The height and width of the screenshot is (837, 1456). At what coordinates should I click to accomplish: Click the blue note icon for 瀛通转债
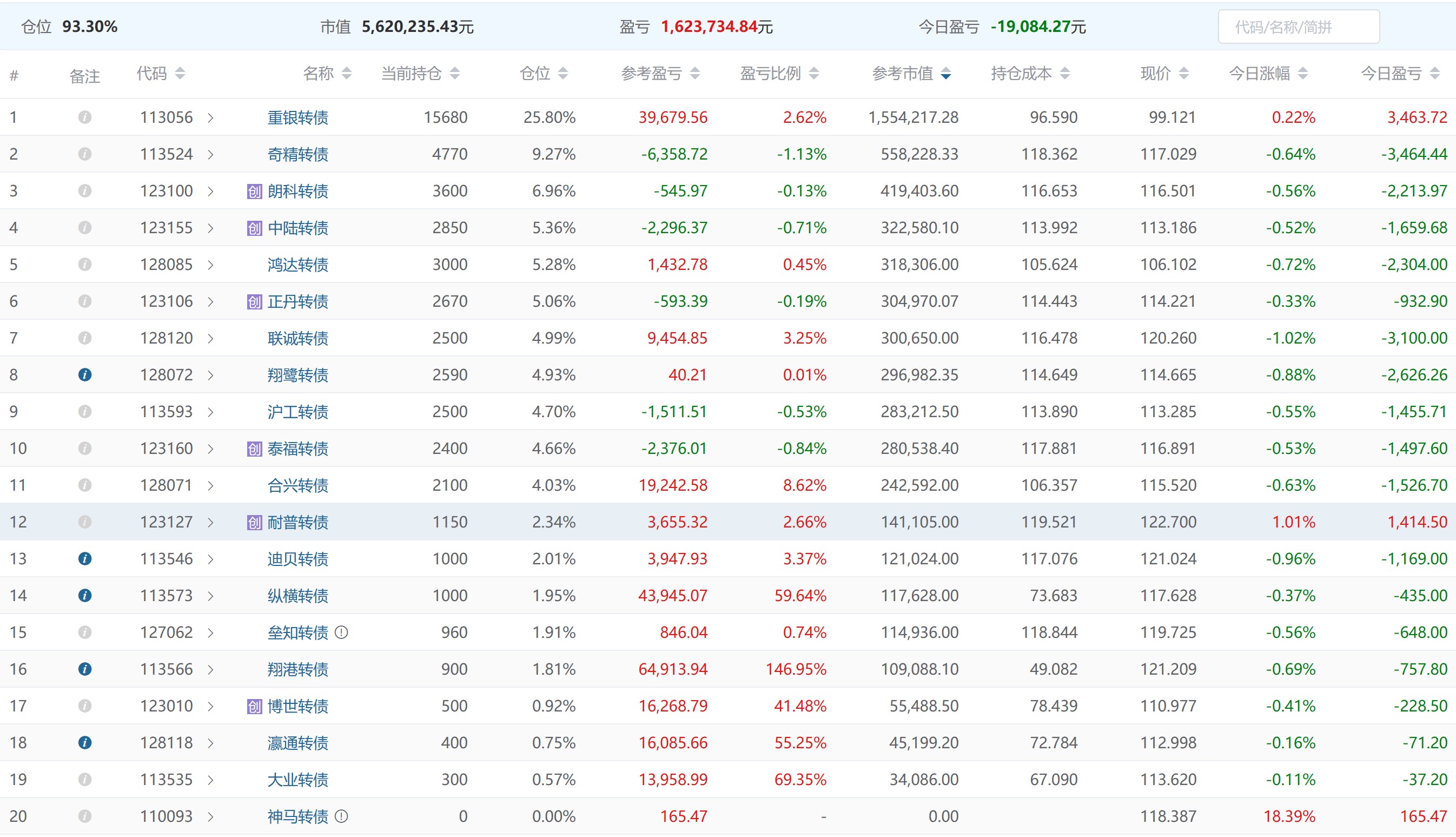point(84,743)
